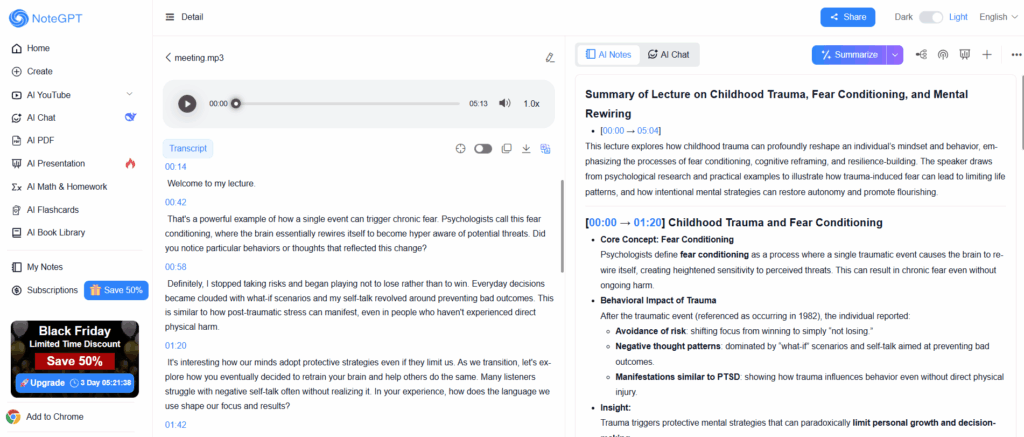Click the translate transcript icon
Screen dimensions: 1024x437
(x=545, y=149)
